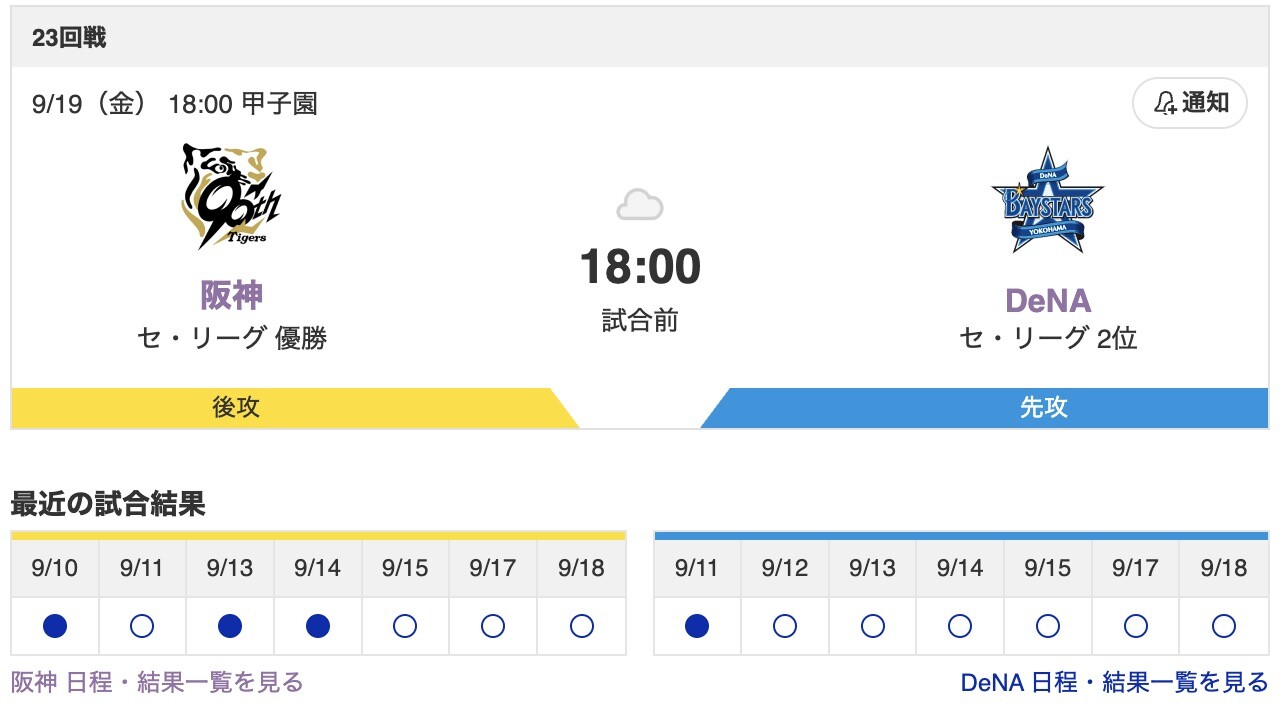Image resolution: width=1286 pixels, height=722 pixels.
Task: Click DeNA's 9/12 open result circle
Action: 785,626
